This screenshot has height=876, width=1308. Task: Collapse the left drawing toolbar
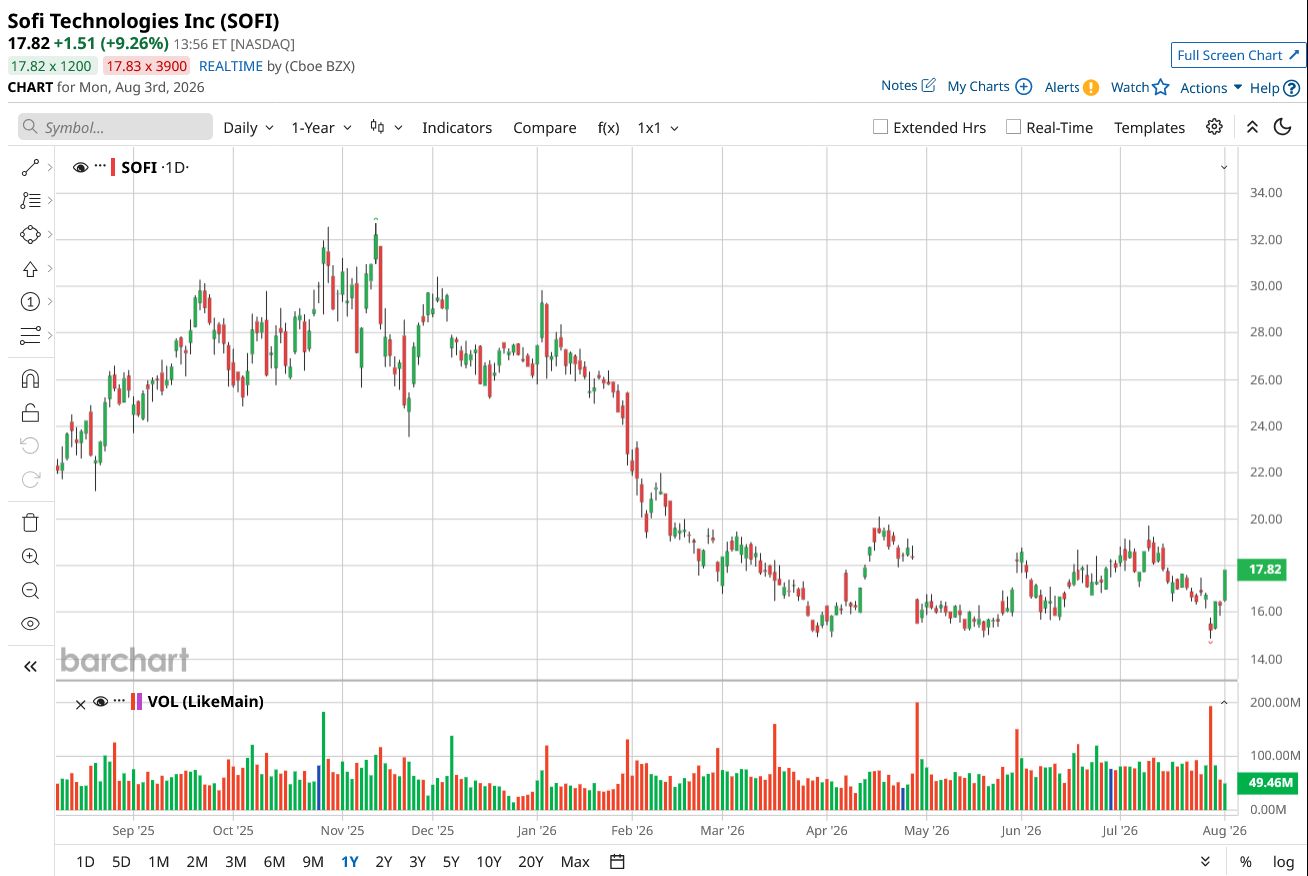(x=30, y=667)
